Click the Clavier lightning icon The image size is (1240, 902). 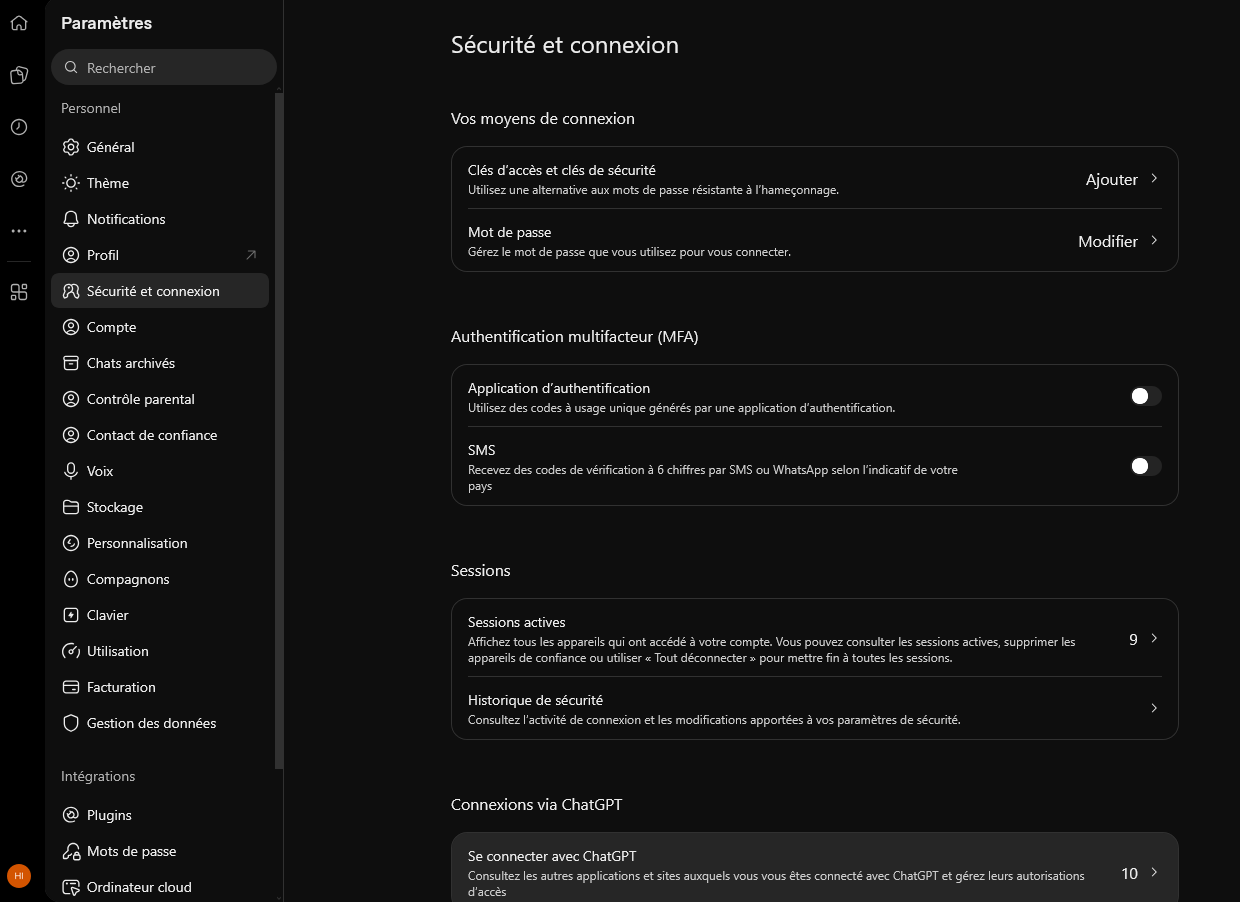click(x=71, y=615)
